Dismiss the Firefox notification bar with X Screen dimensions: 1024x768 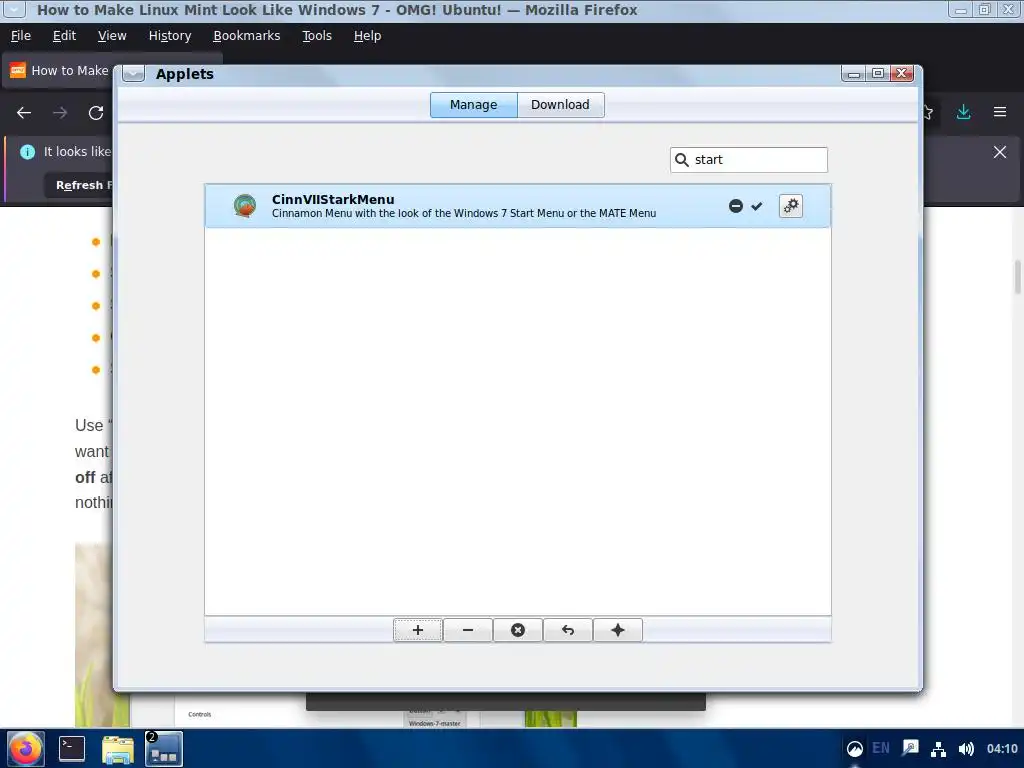click(1000, 152)
